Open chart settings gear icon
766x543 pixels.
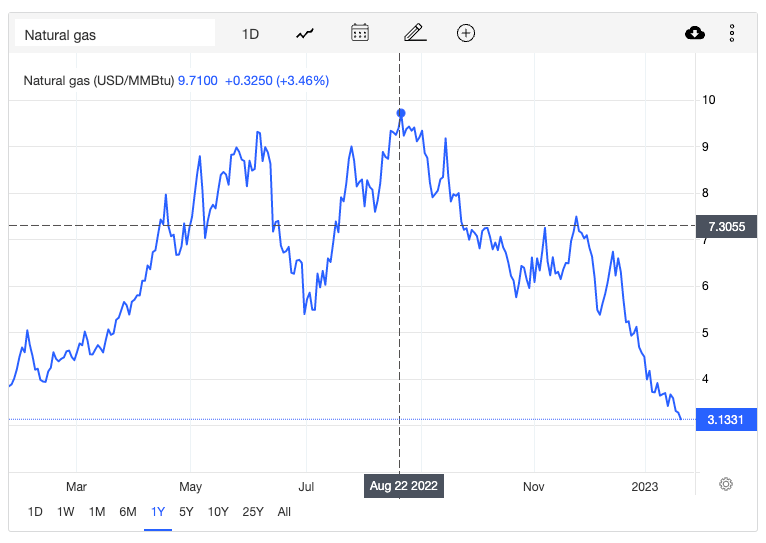pyautogui.click(x=726, y=484)
